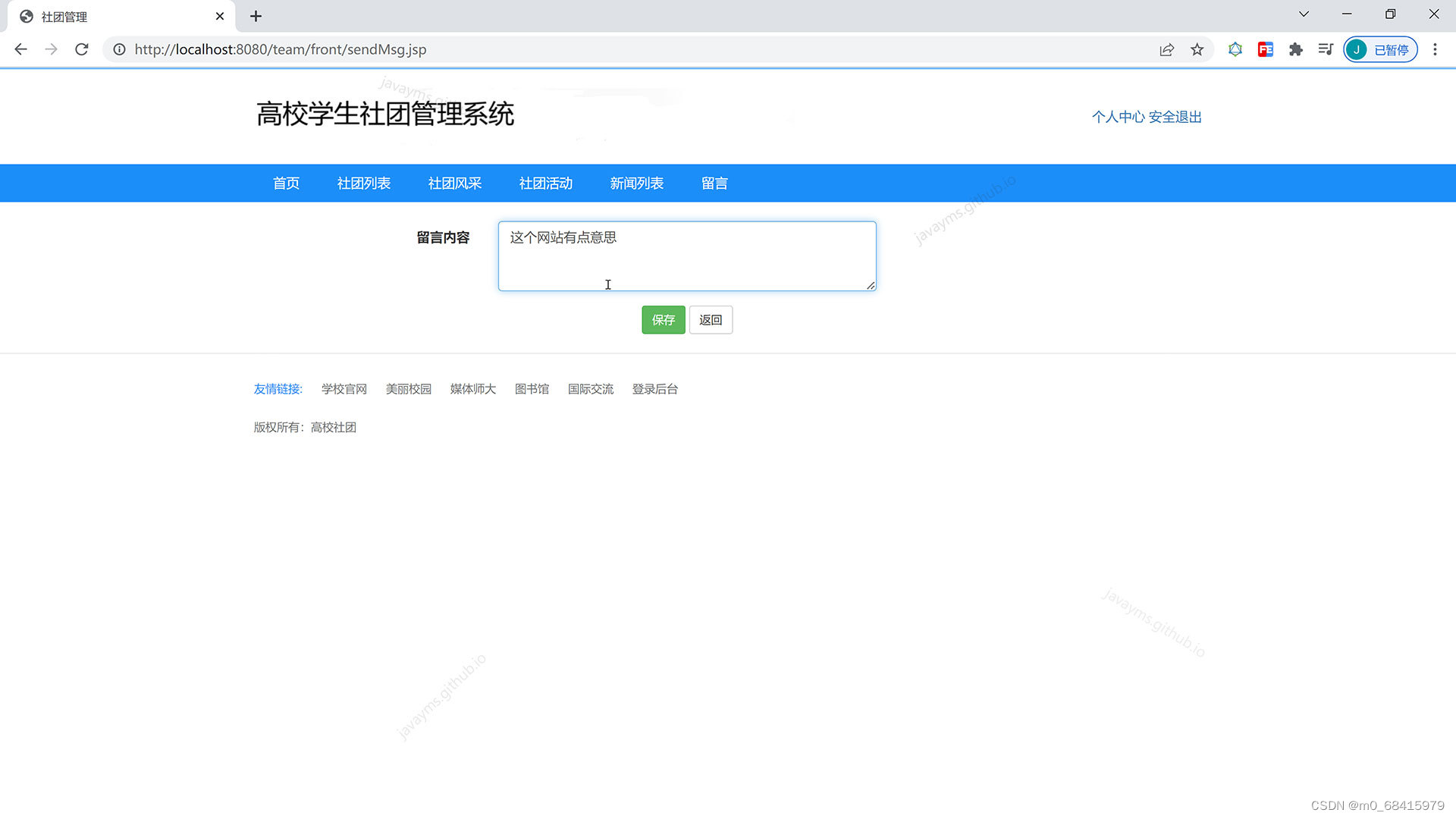Open the paused profile button
1456x819 pixels.
(1380, 49)
